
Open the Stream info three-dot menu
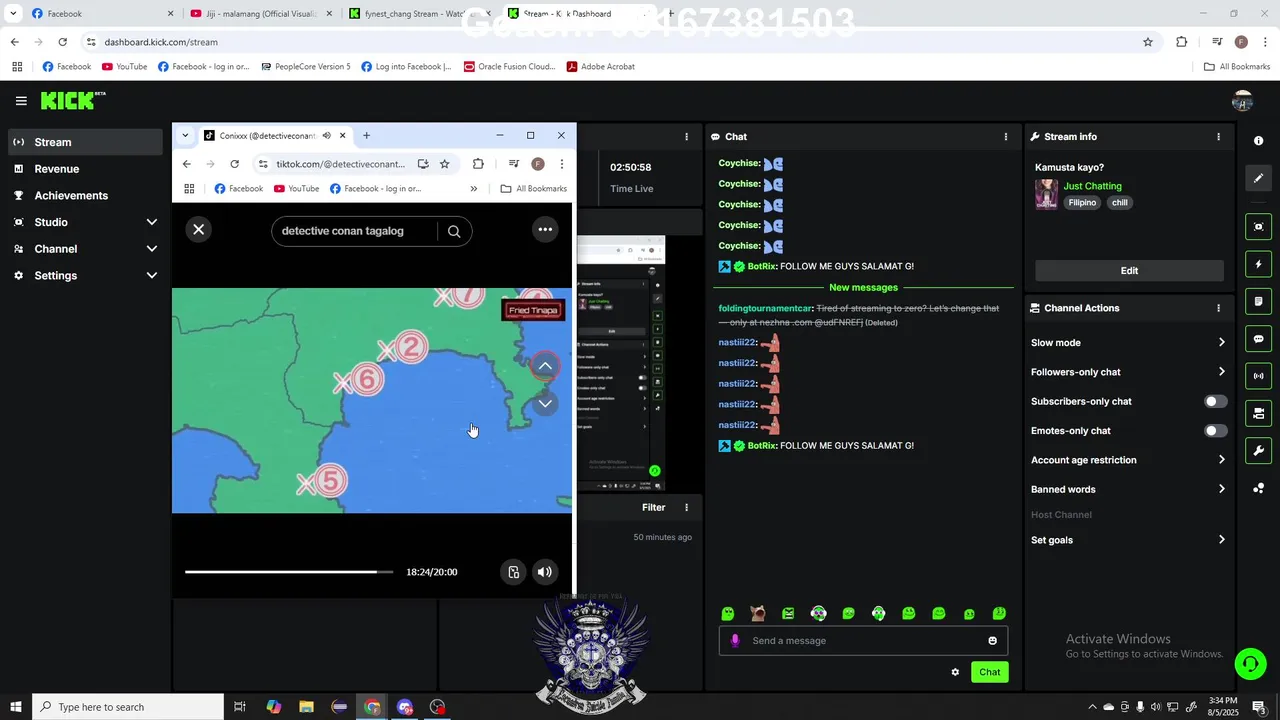(1218, 137)
